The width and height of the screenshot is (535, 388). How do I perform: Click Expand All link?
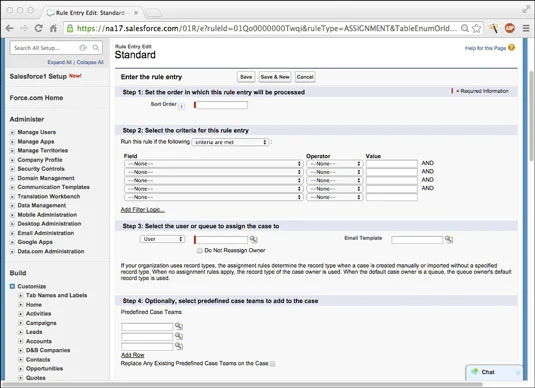(x=59, y=62)
